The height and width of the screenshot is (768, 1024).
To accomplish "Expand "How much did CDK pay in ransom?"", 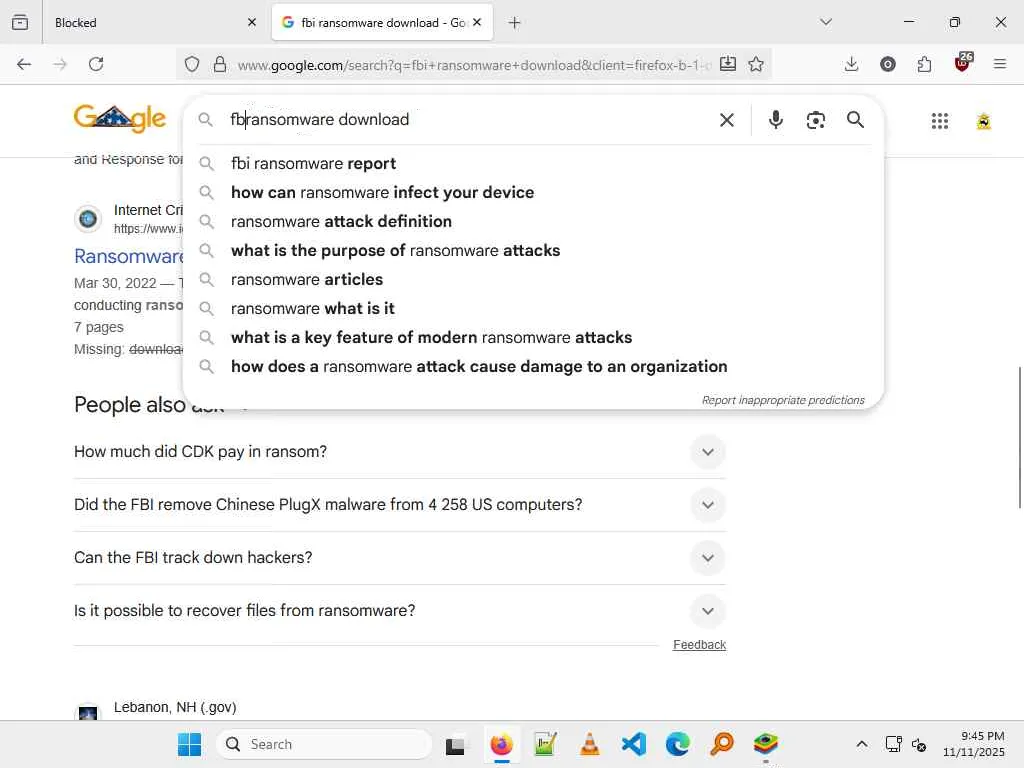I will (707, 452).
